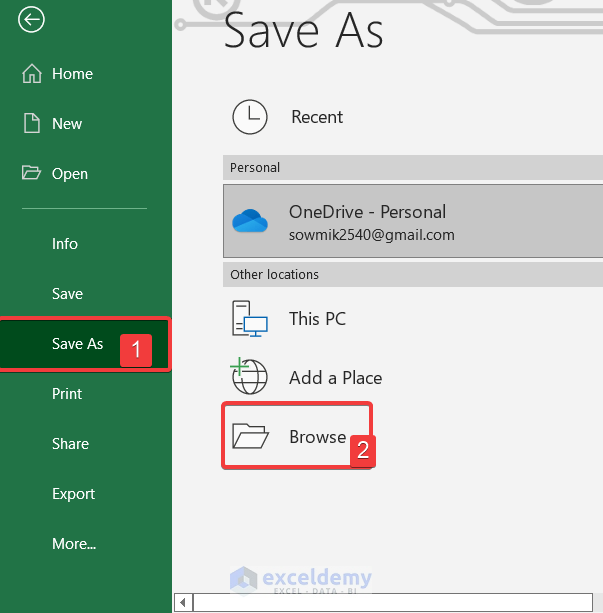
Task: Click the back arrow circle icon
Action: (31, 20)
